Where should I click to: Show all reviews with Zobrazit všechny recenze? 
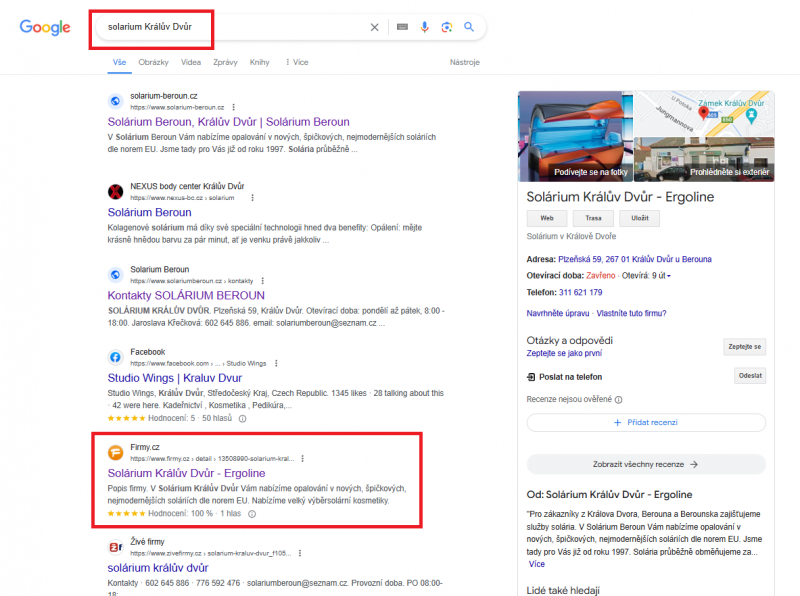click(646, 464)
